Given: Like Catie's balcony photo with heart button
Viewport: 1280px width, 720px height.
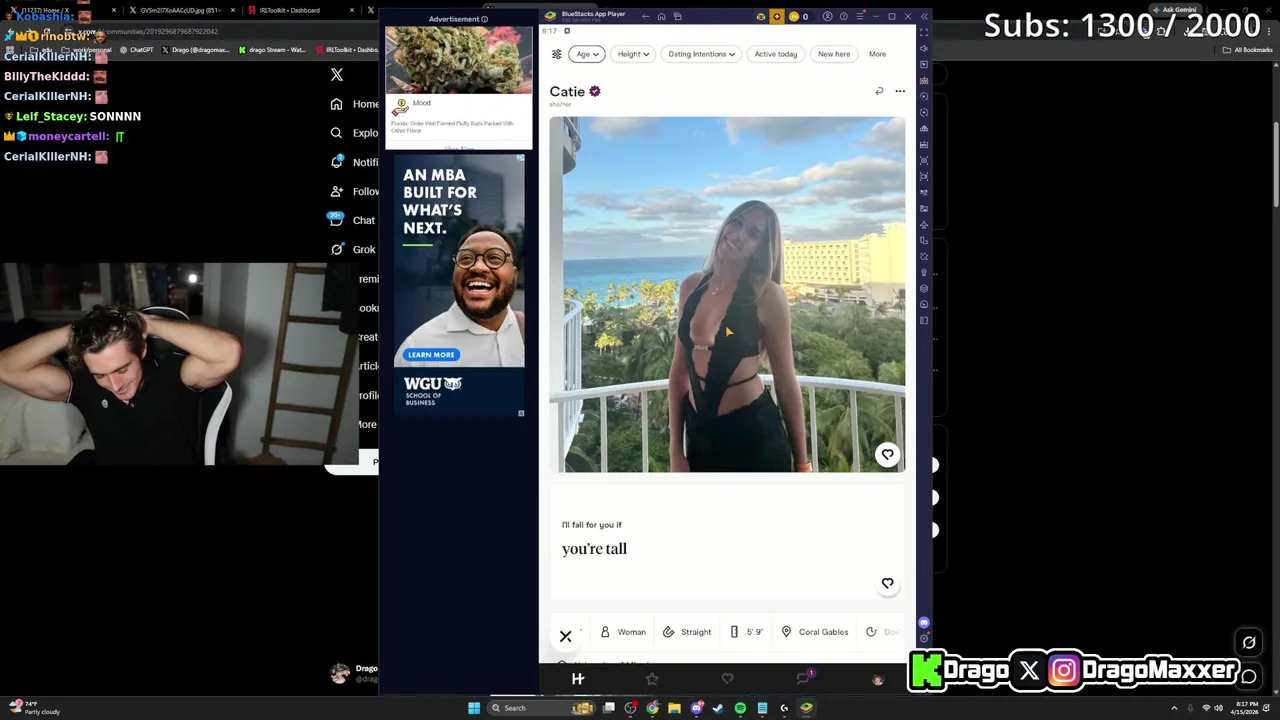Looking at the screenshot, I should click(887, 455).
